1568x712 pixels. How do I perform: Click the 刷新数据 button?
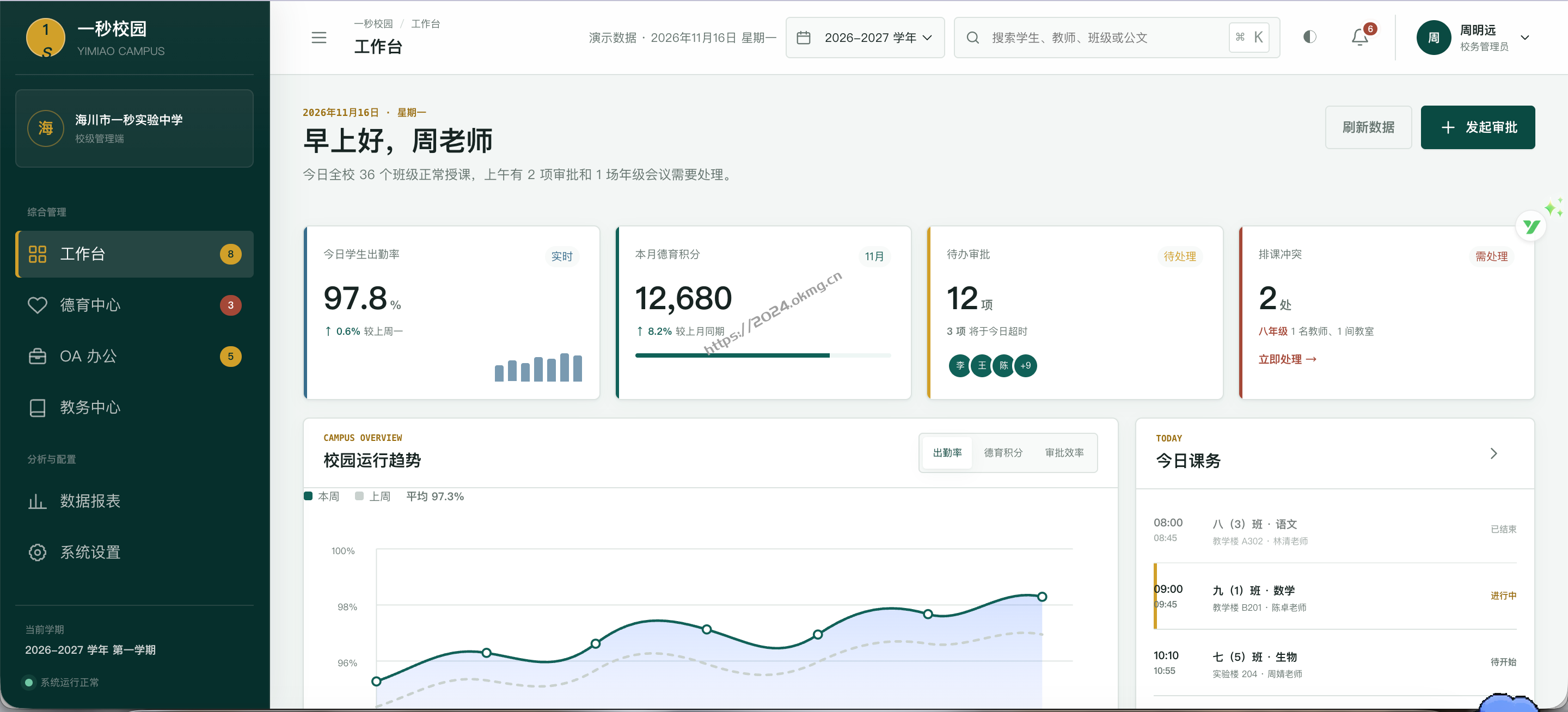pyautogui.click(x=1368, y=127)
